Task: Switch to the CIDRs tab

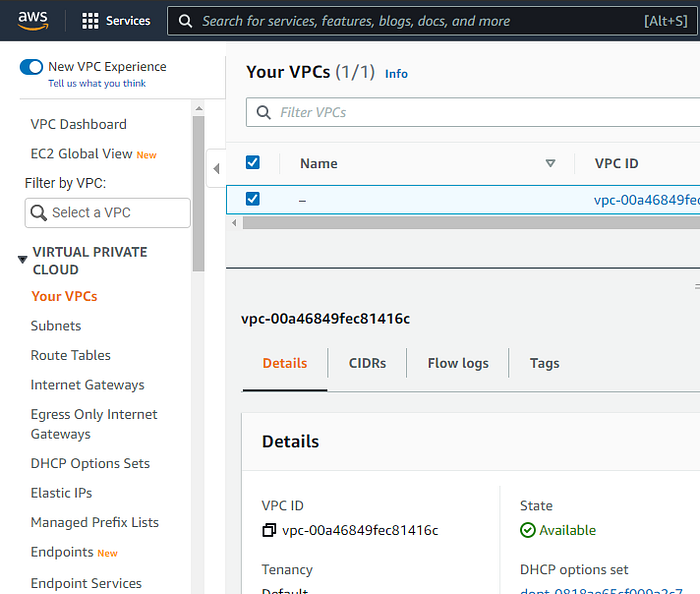Action: 367,363
